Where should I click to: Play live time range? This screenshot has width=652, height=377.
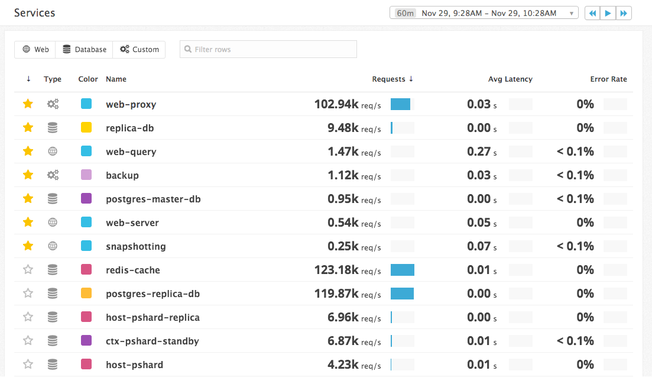pyautogui.click(x=608, y=13)
